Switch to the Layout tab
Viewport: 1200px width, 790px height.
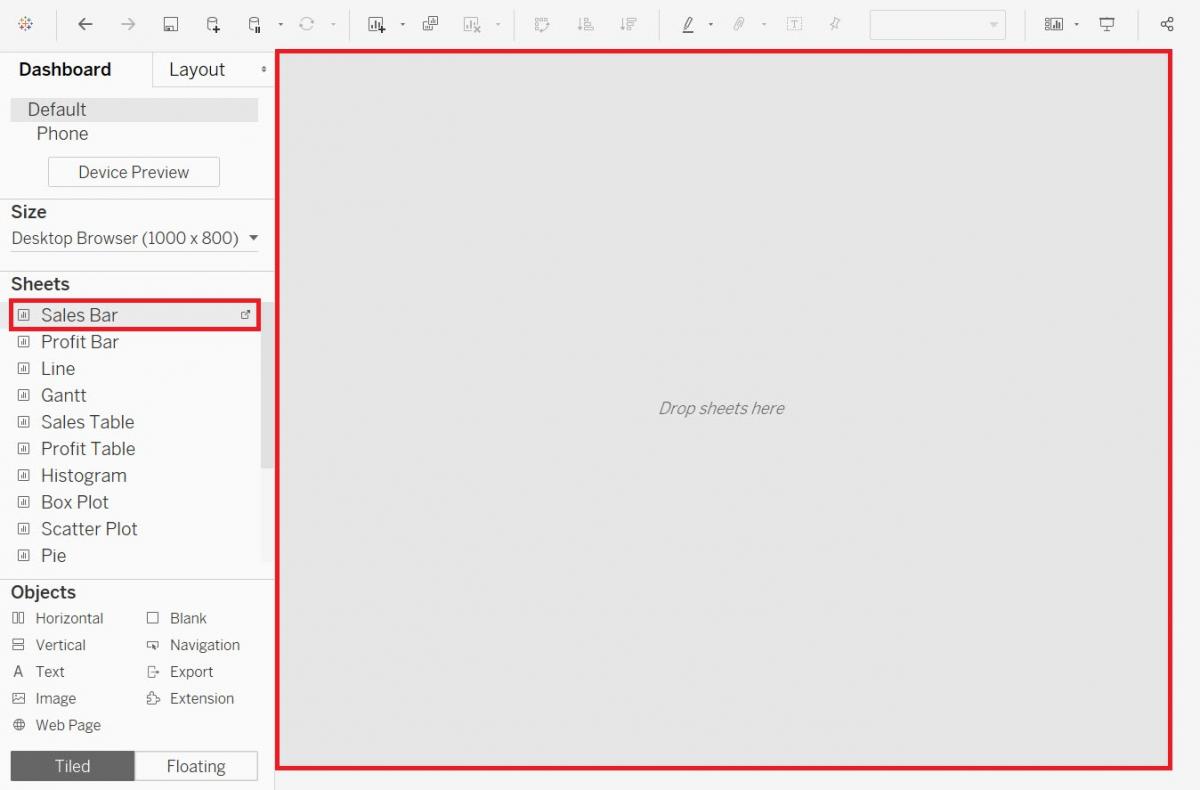coord(197,69)
